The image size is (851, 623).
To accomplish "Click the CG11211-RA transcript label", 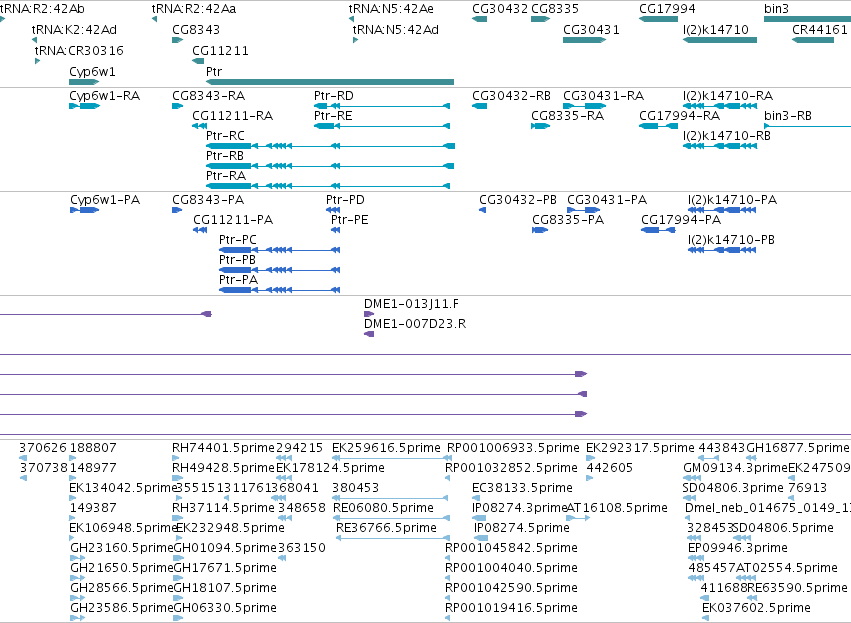I will click(x=233, y=116).
